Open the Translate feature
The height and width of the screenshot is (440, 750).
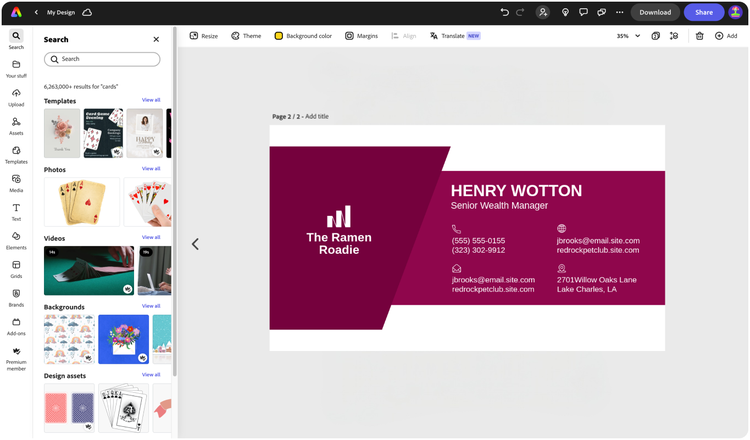(x=455, y=36)
